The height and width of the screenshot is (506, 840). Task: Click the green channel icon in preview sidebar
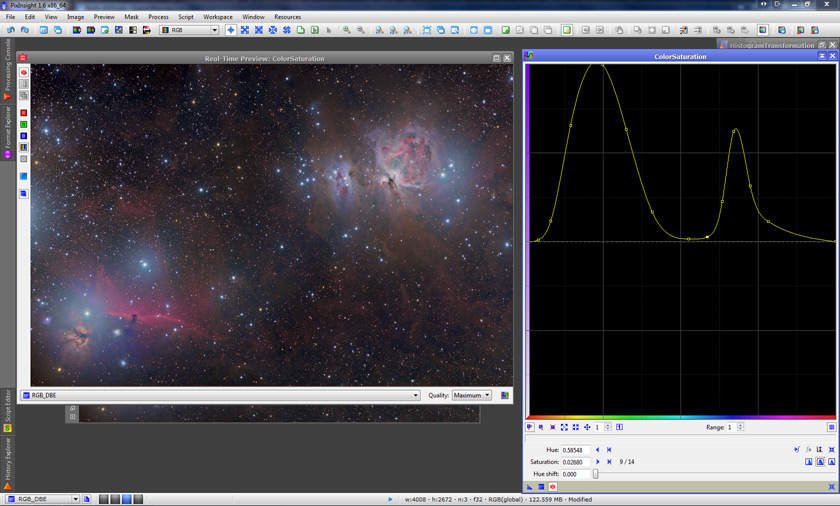click(x=23, y=124)
